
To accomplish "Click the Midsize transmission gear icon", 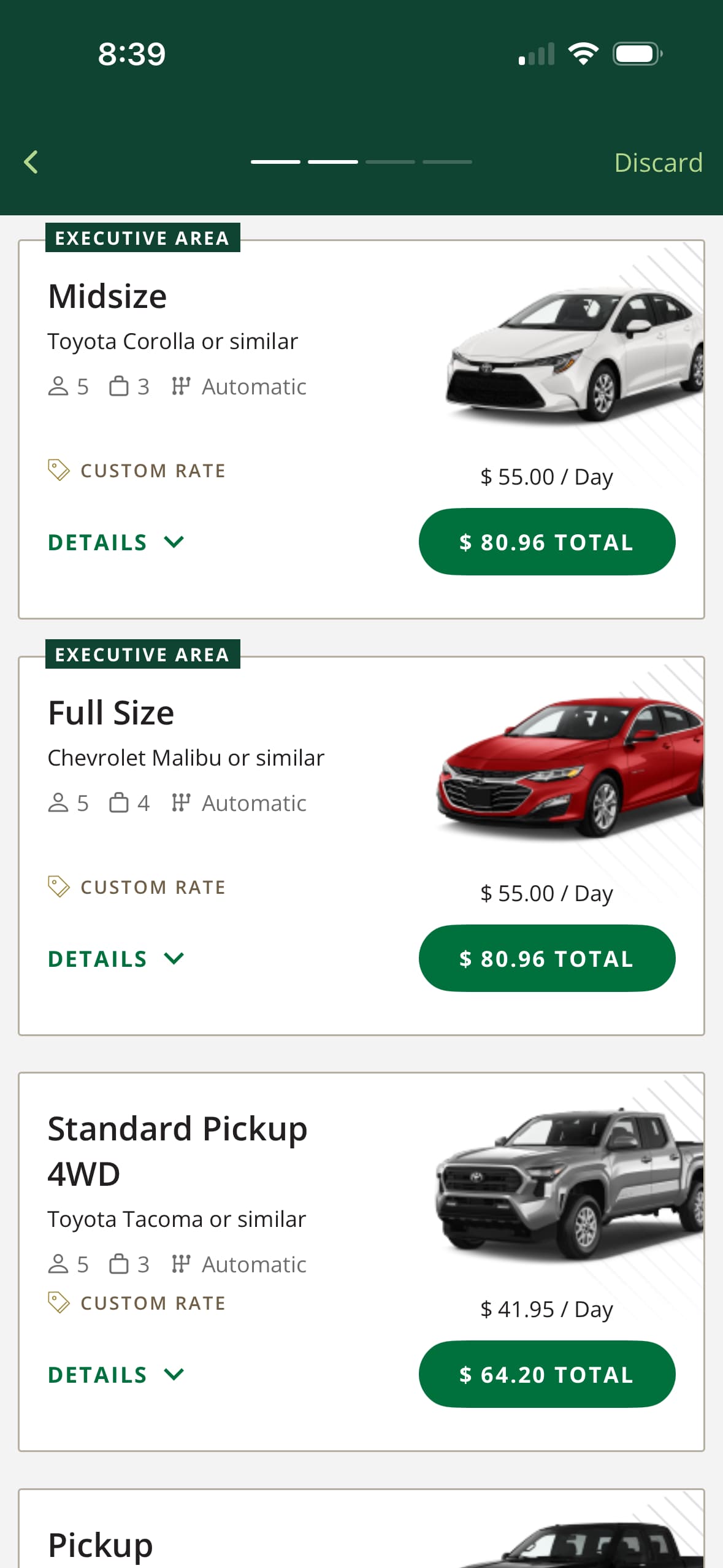I will pos(181,386).
